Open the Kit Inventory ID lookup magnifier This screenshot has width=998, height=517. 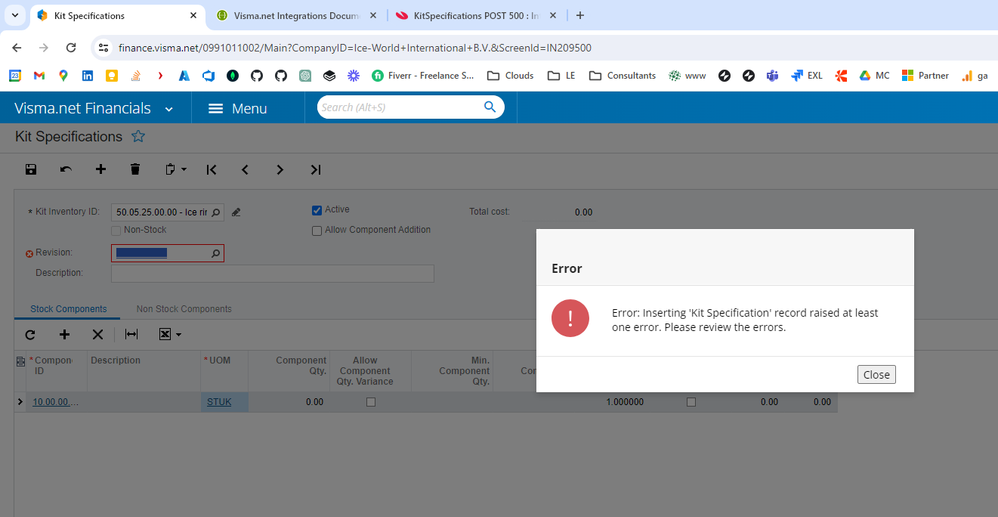click(x=216, y=213)
